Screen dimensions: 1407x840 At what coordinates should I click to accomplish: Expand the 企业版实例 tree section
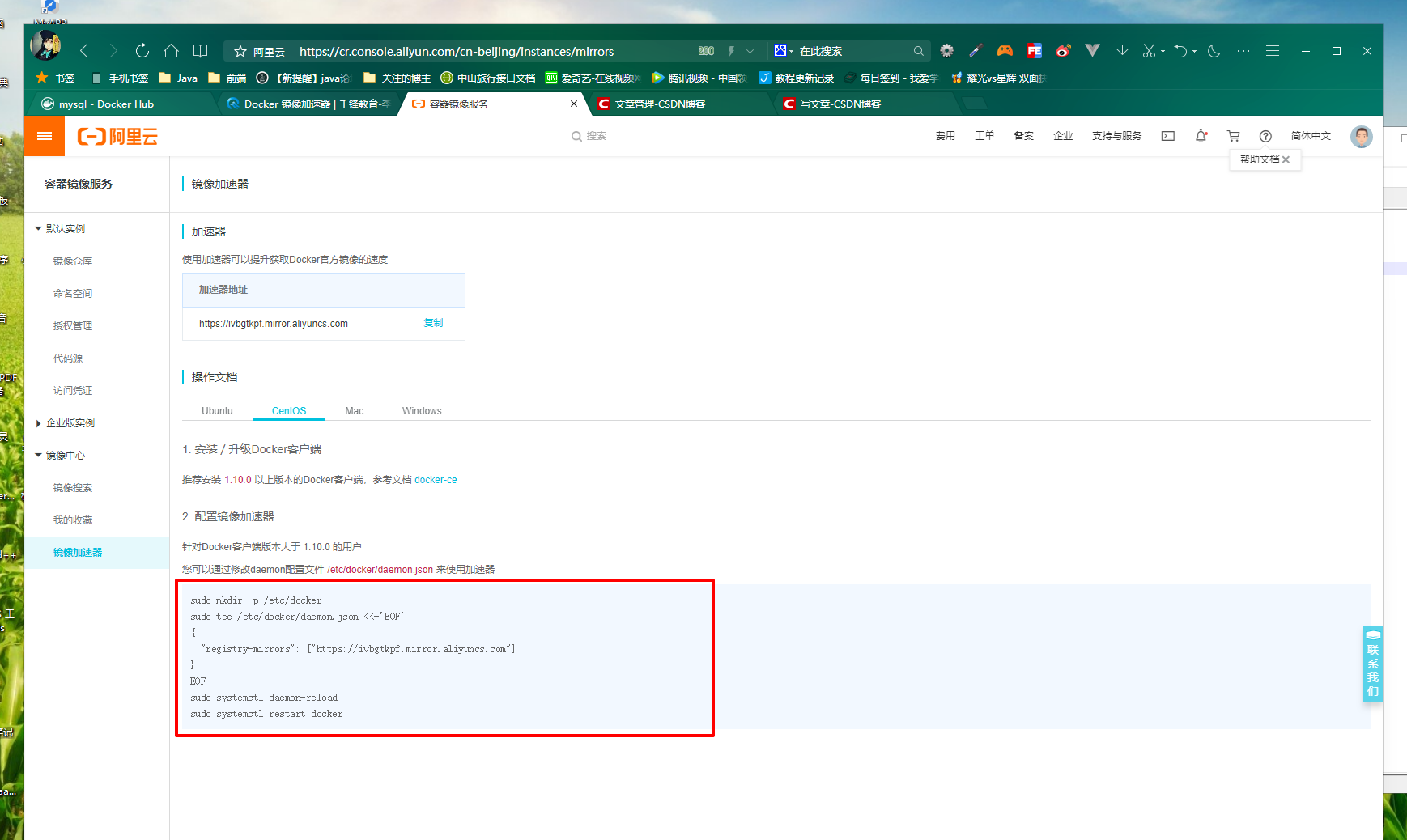[x=38, y=423]
